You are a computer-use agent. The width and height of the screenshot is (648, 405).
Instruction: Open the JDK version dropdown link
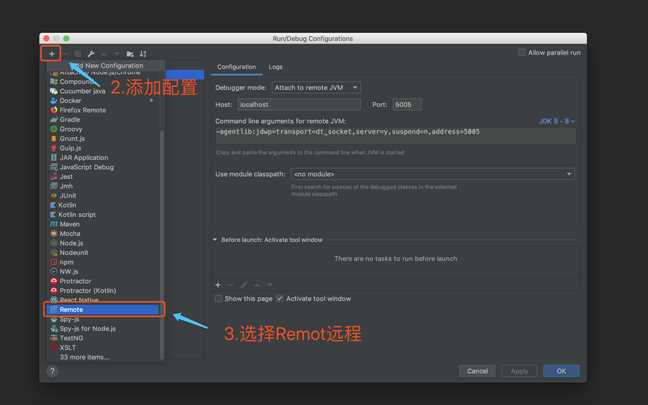pyautogui.click(x=556, y=121)
